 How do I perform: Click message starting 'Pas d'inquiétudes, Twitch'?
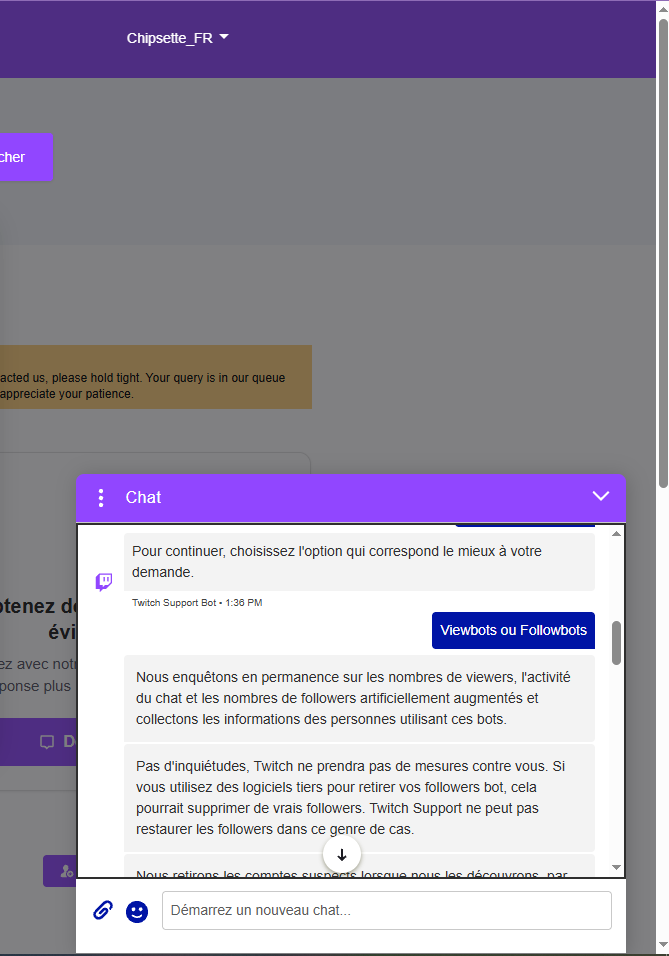coord(359,797)
